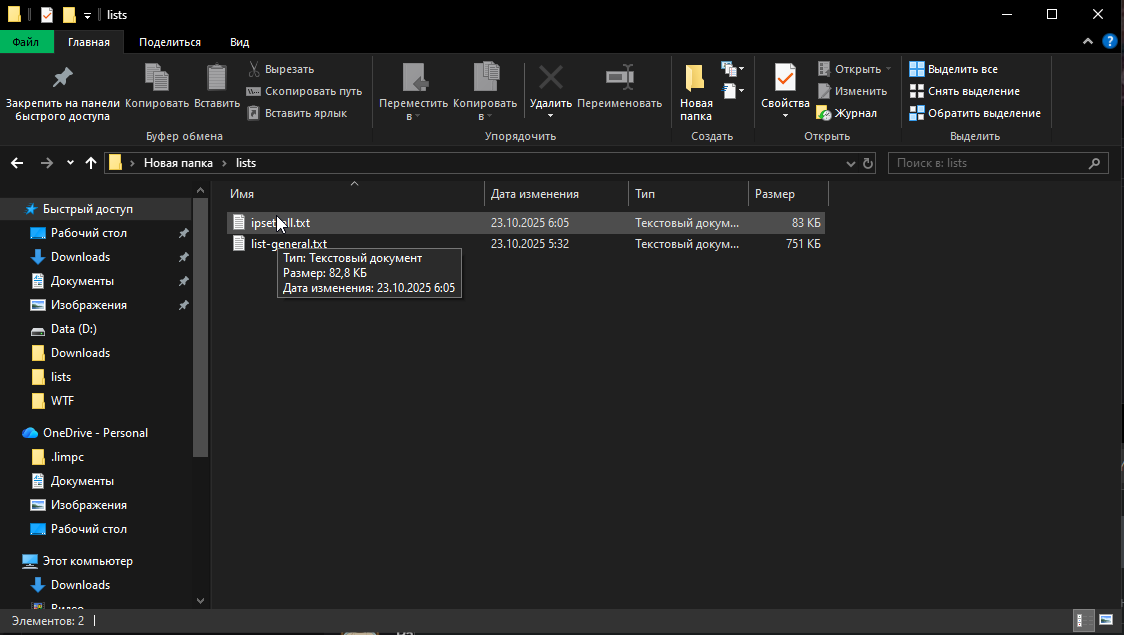The height and width of the screenshot is (635, 1124).
Task: Pin folder to Quick access panel
Action: pos(62,93)
